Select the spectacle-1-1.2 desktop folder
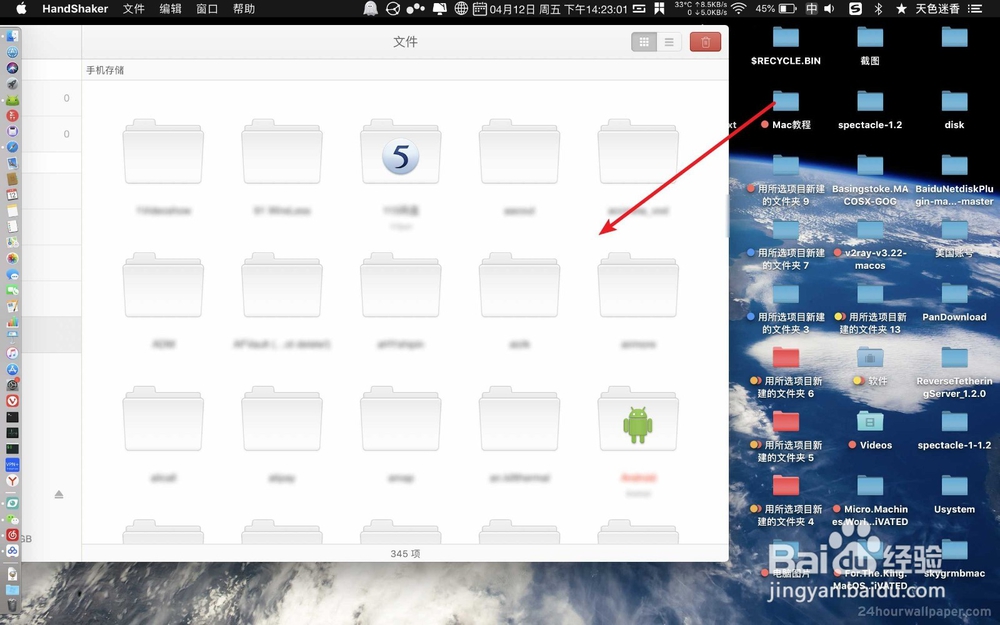This screenshot has width=1000, height=625. (954, 430)
